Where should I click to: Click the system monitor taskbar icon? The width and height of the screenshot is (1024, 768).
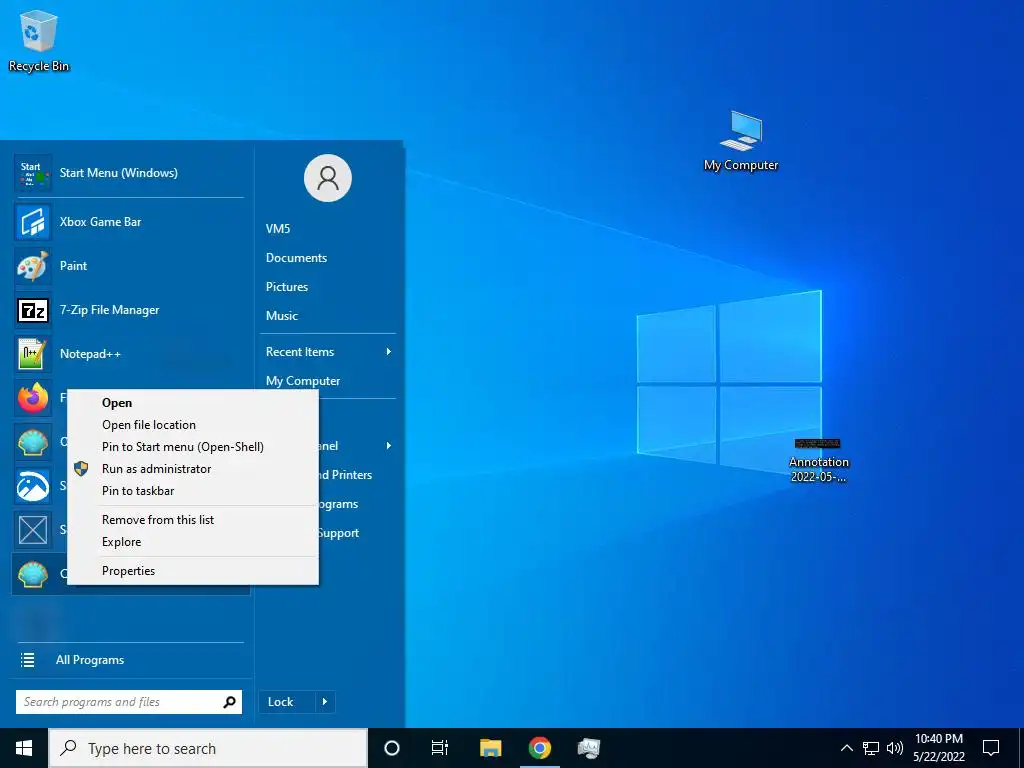click(x=588, y=748)
